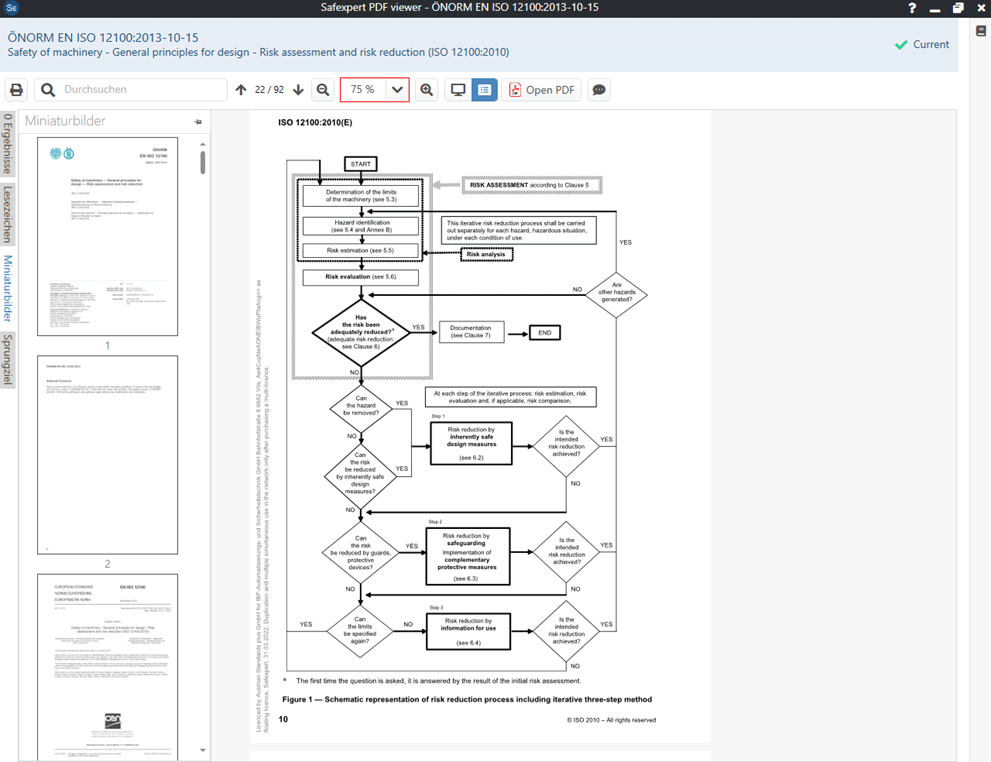Open the Lesezeichen side tab

[x=8, y=214]
